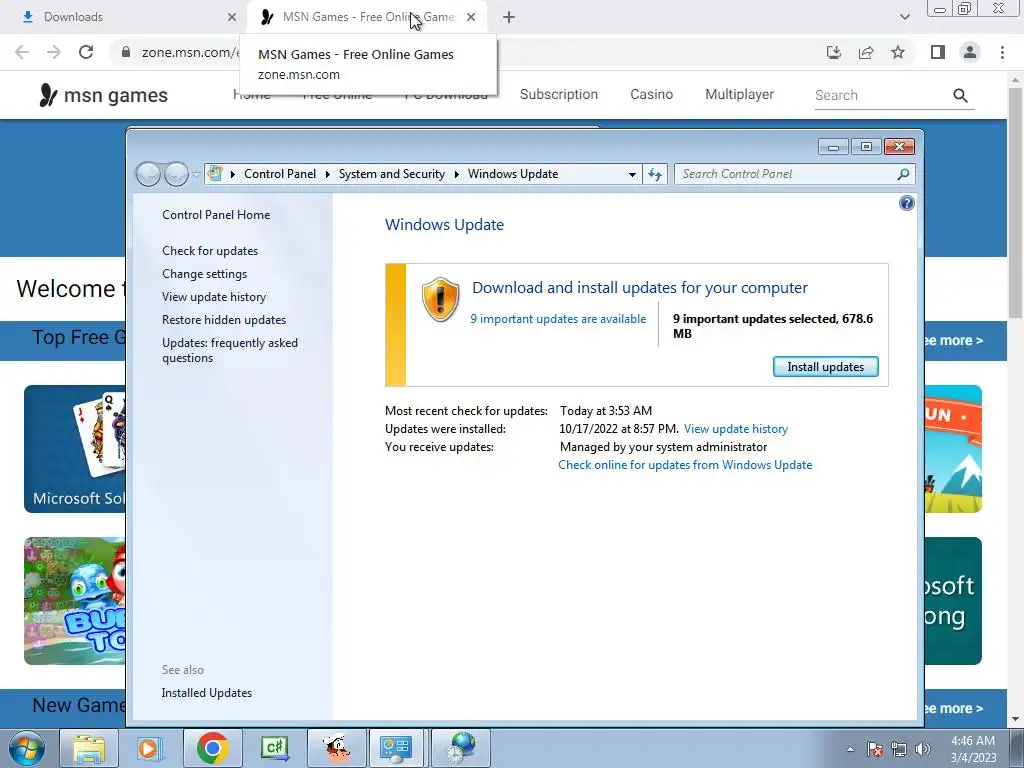Click the msn games logo
Image resolution: width=1024 pixels, height=768 pixels.
103,95
